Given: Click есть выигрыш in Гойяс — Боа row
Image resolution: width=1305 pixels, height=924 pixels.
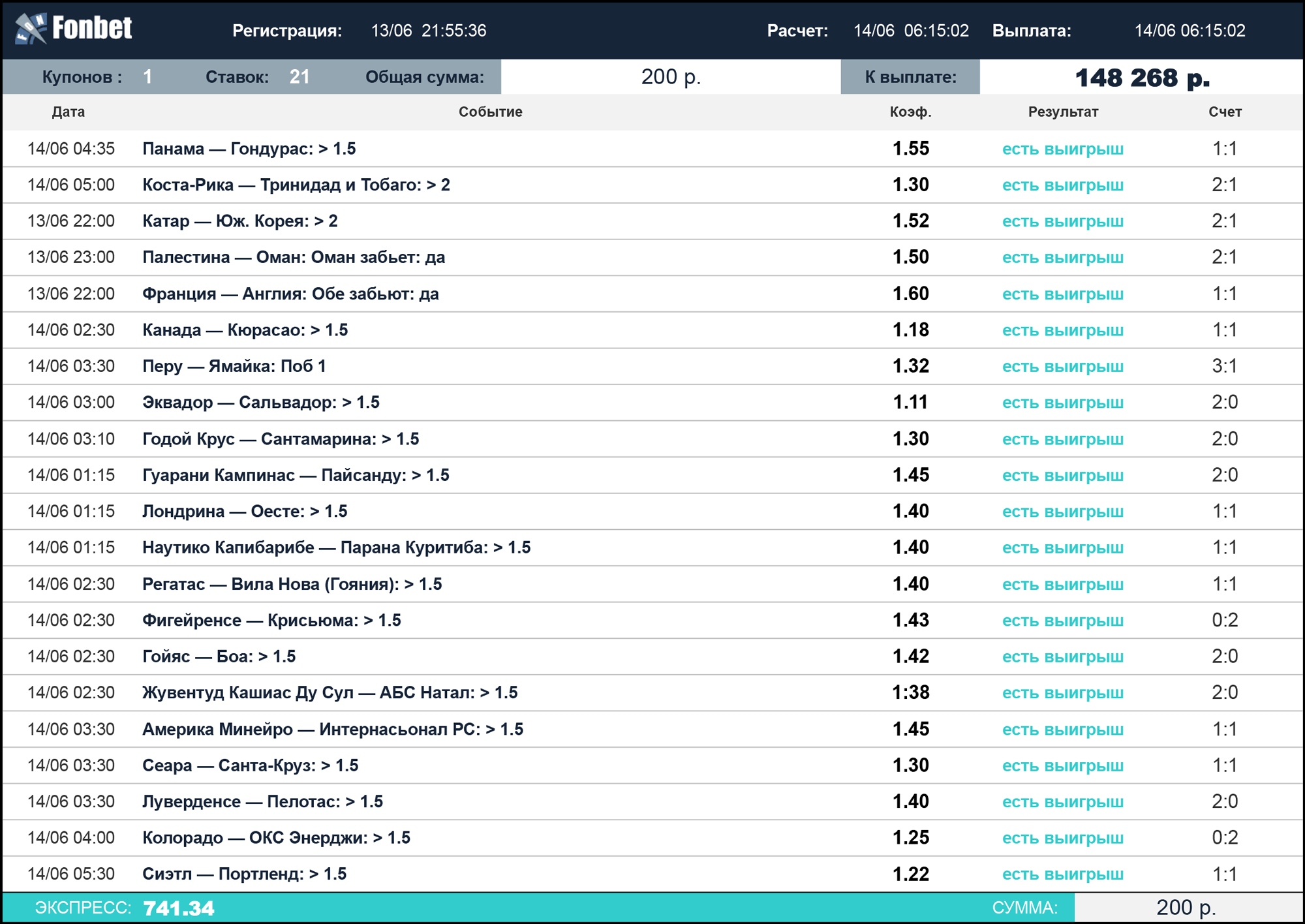Looking at the screenshot, I should coord(1063,657).
